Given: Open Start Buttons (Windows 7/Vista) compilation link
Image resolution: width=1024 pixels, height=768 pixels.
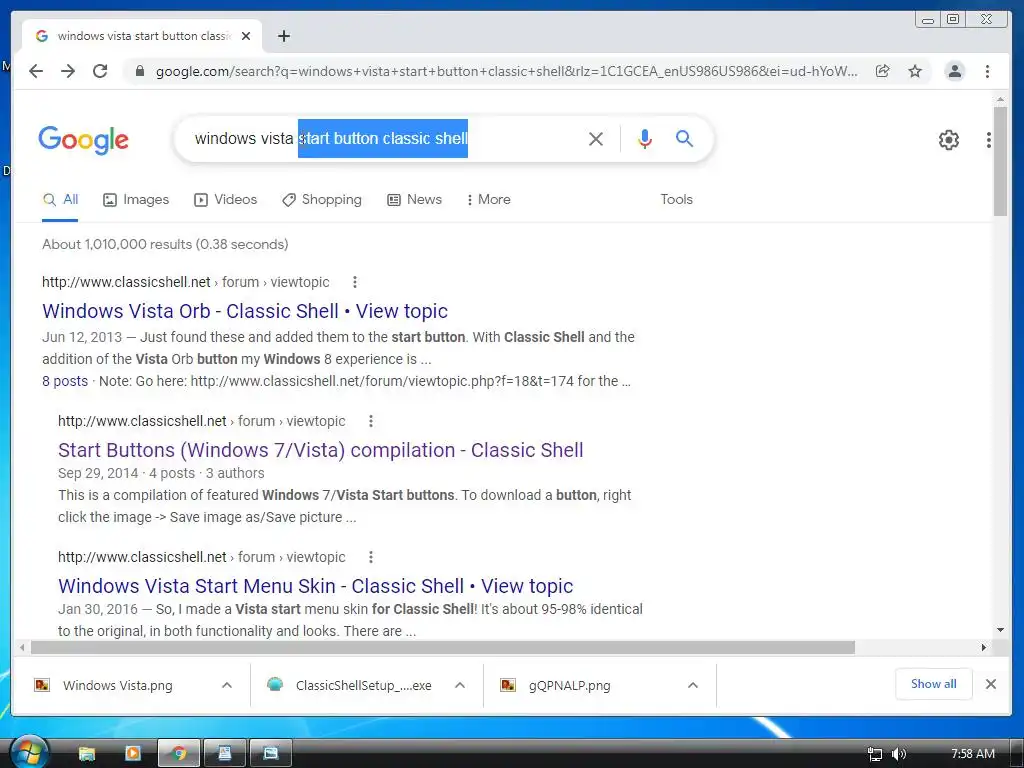Looking at the screenshot, I should pyautogui.click(x=321, y=450).
